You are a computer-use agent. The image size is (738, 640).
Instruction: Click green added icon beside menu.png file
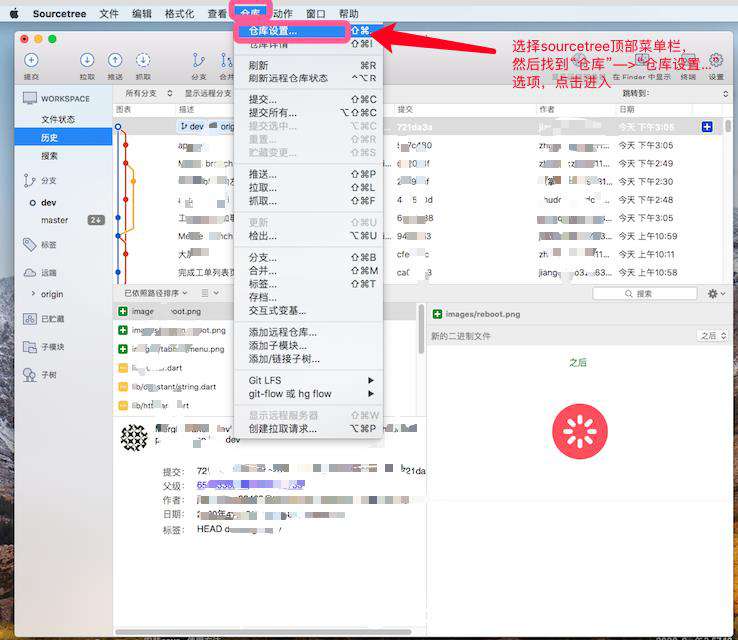click(x=123, y=349)
